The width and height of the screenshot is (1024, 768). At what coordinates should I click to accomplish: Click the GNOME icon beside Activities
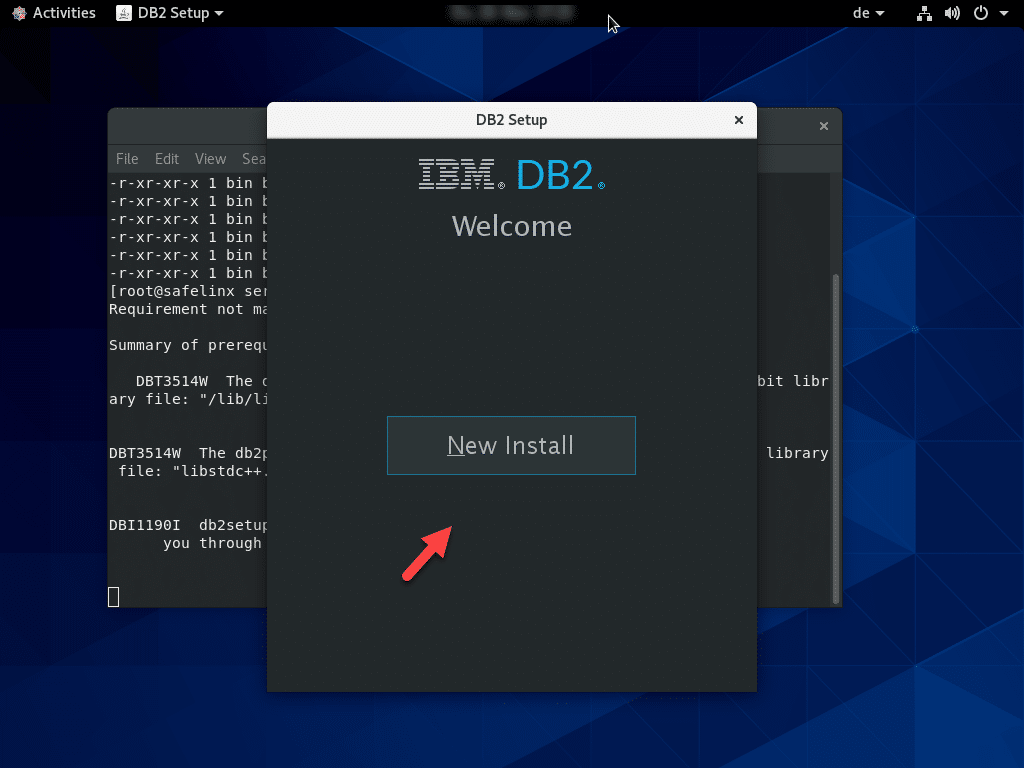point(19,13)
